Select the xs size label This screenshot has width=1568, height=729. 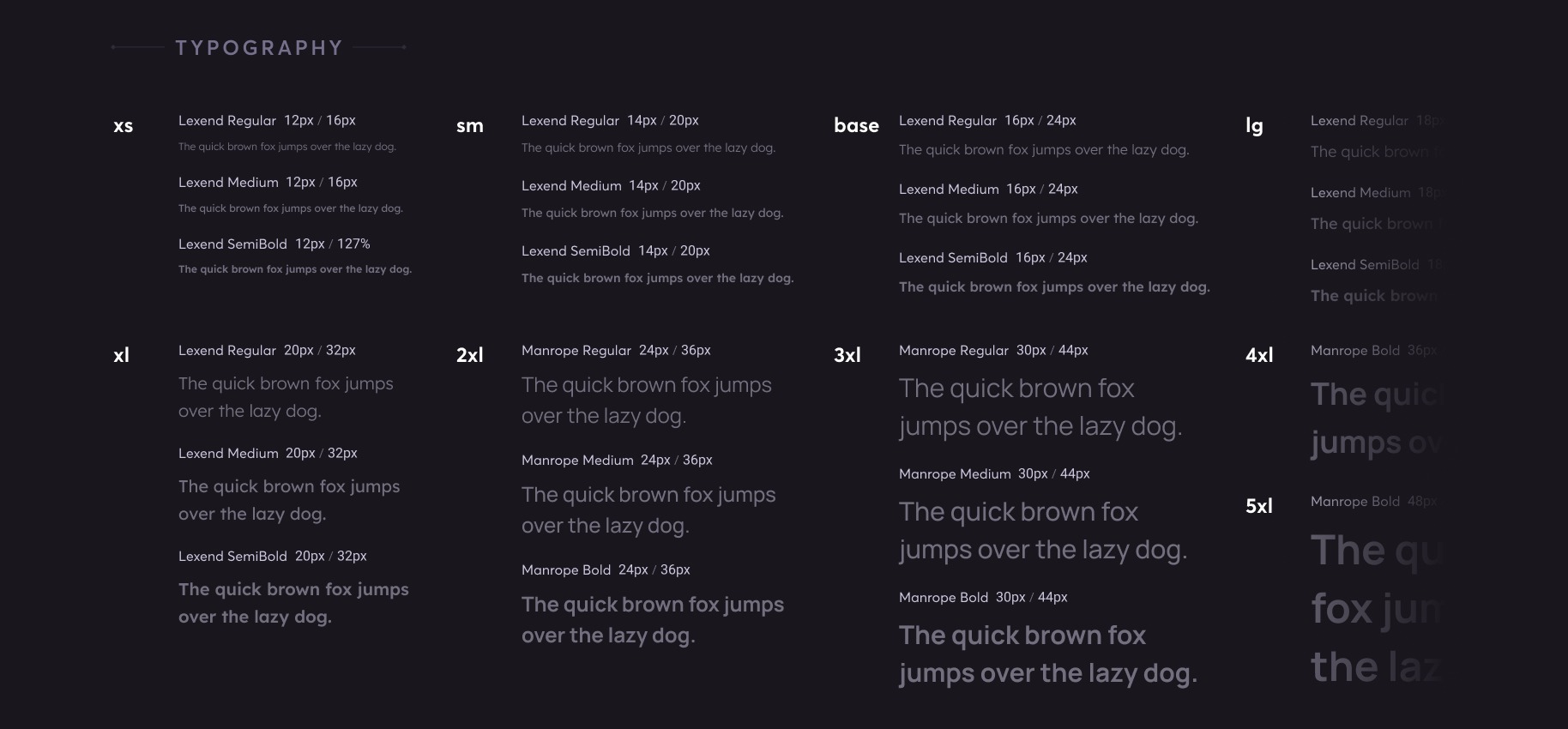[124, 126]
